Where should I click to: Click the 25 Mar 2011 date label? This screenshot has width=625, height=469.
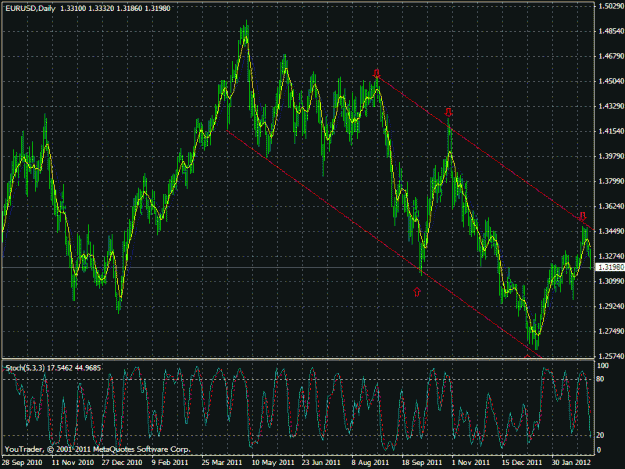tap(222, 462)
